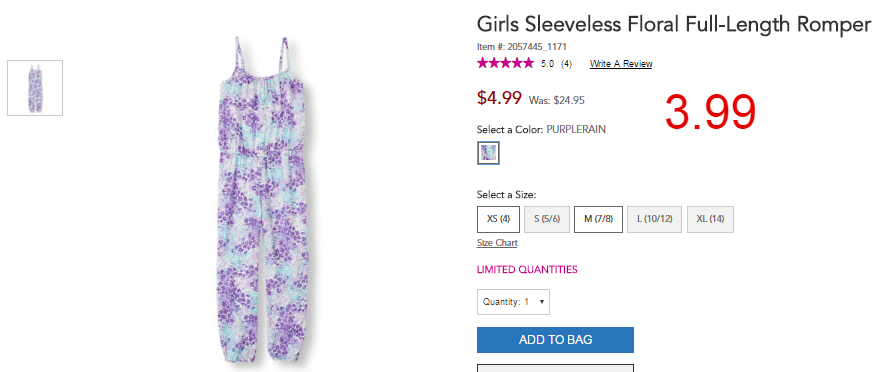Select size XS (4)
Screen dimensions: 879x372
tap(498, 219)
